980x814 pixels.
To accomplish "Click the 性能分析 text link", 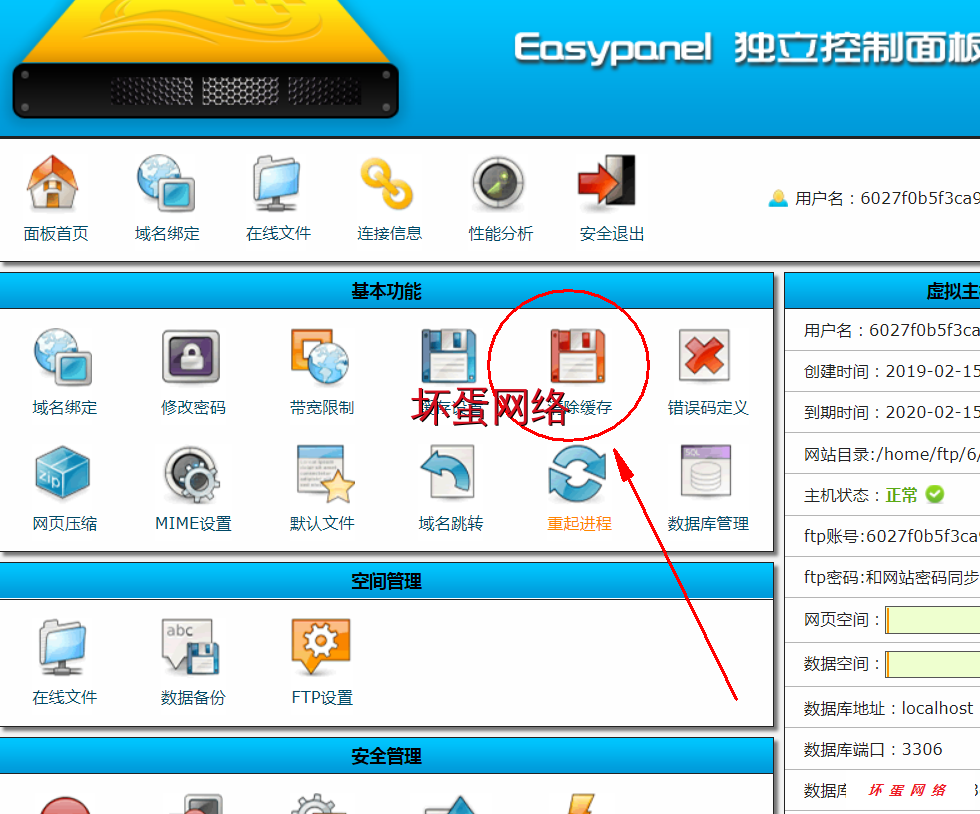I will point(501,234).
